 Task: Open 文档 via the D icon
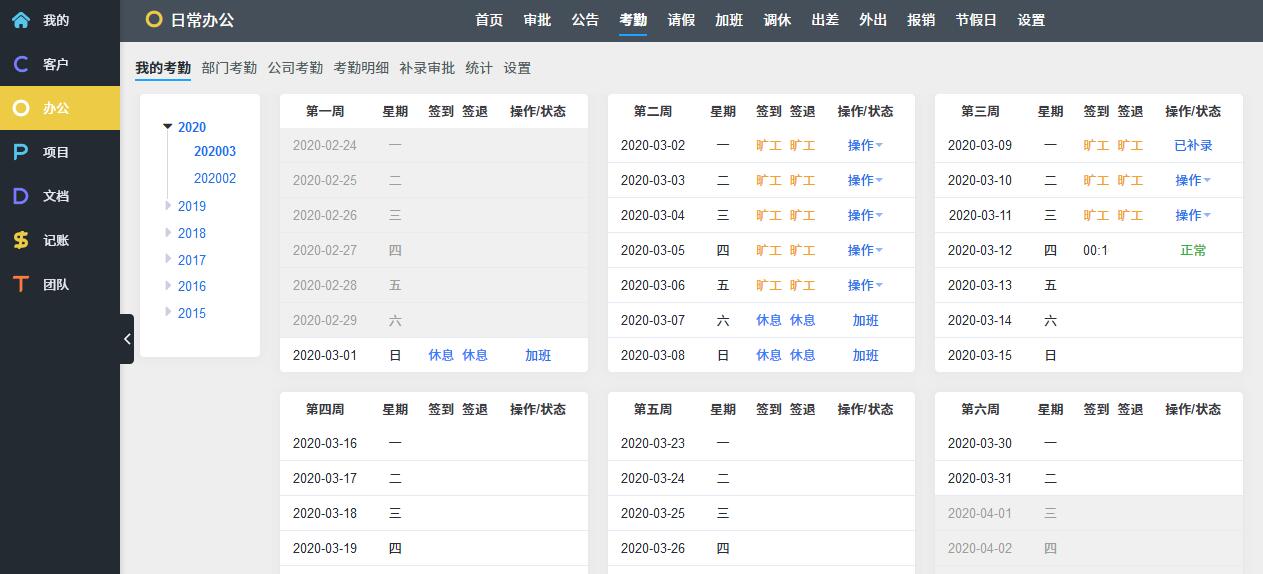(20, 196)
